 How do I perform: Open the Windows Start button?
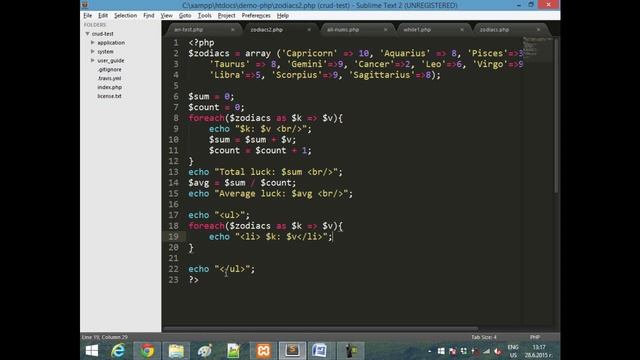tap(92, 351)
